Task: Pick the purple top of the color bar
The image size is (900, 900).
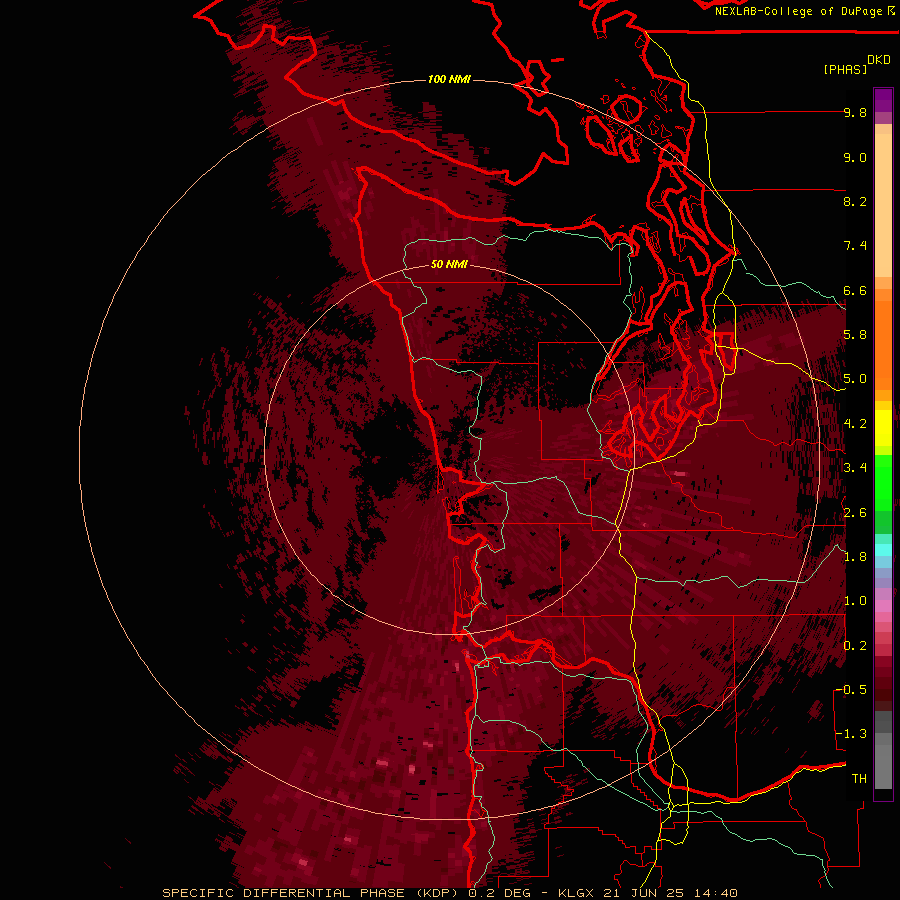Action: click(883, 100)
